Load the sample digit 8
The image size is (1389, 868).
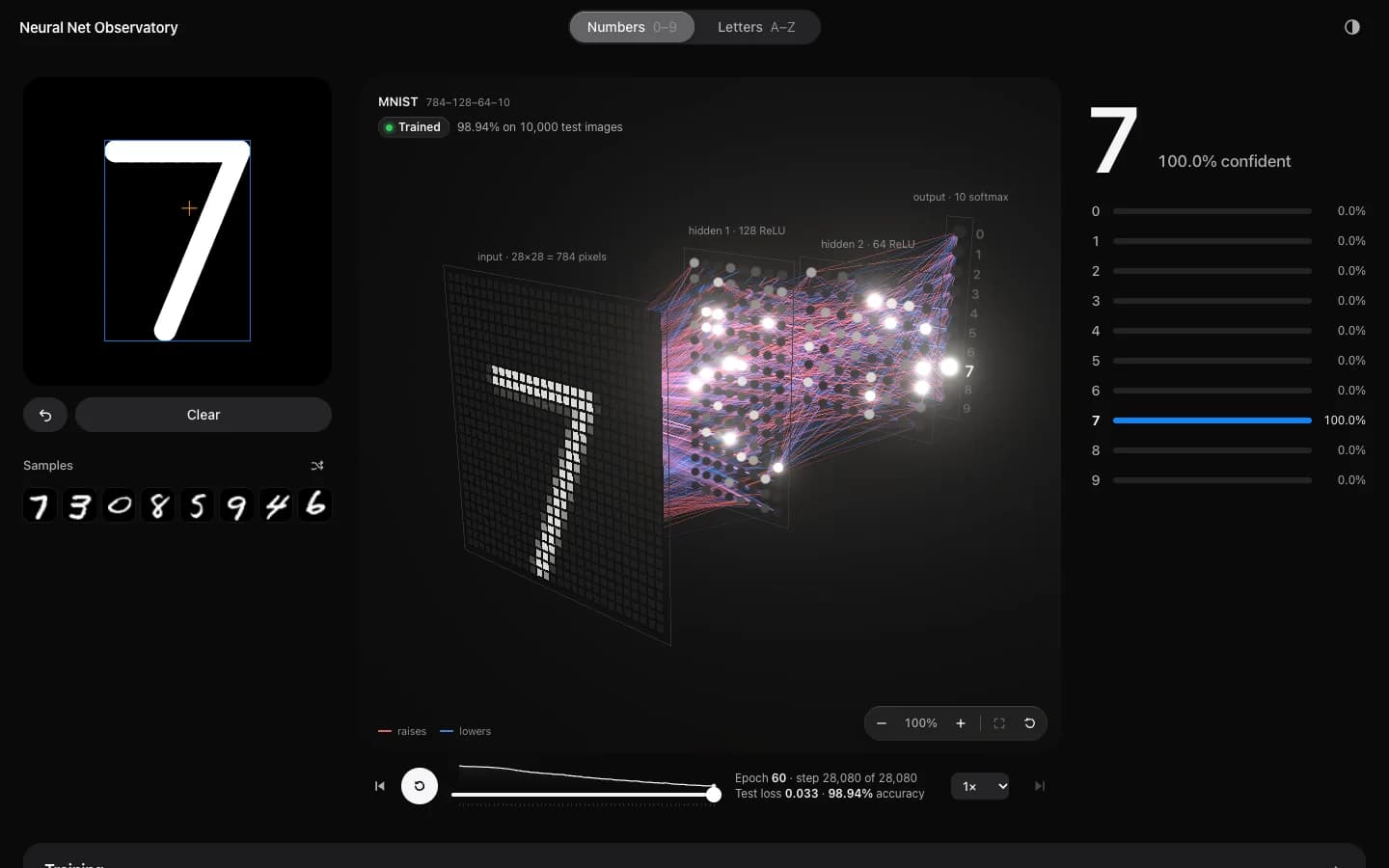coord(158,505)
